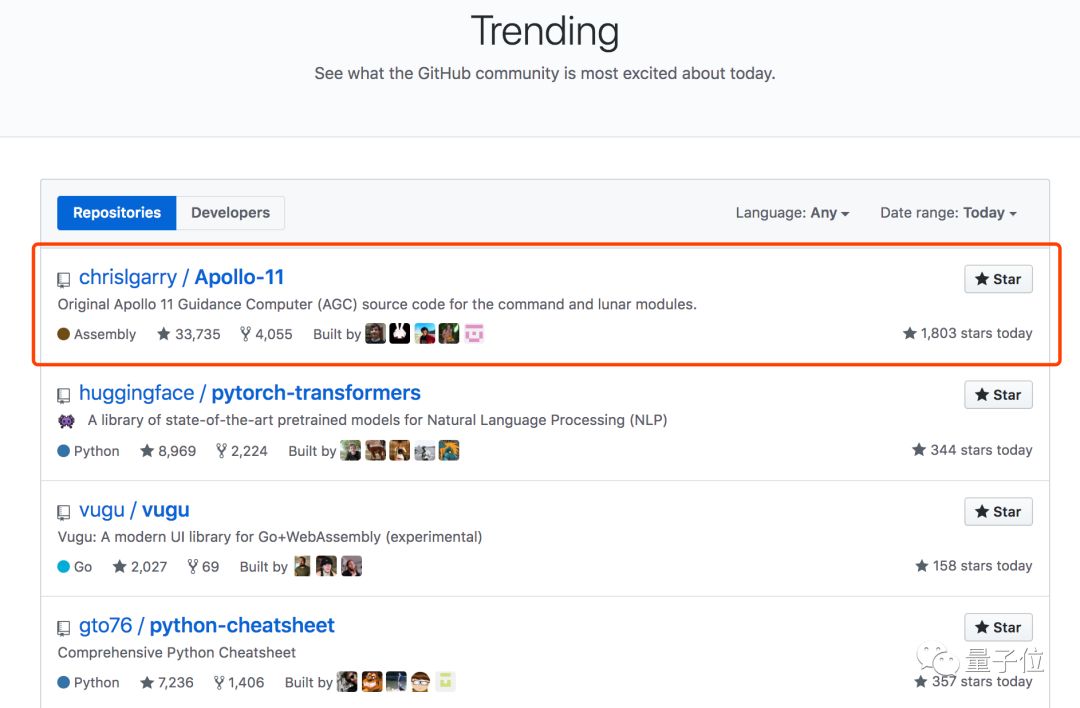Click the python-cheatsheet repository book icon
This screenshot has height=708, width=1080.
click(64, 628)
